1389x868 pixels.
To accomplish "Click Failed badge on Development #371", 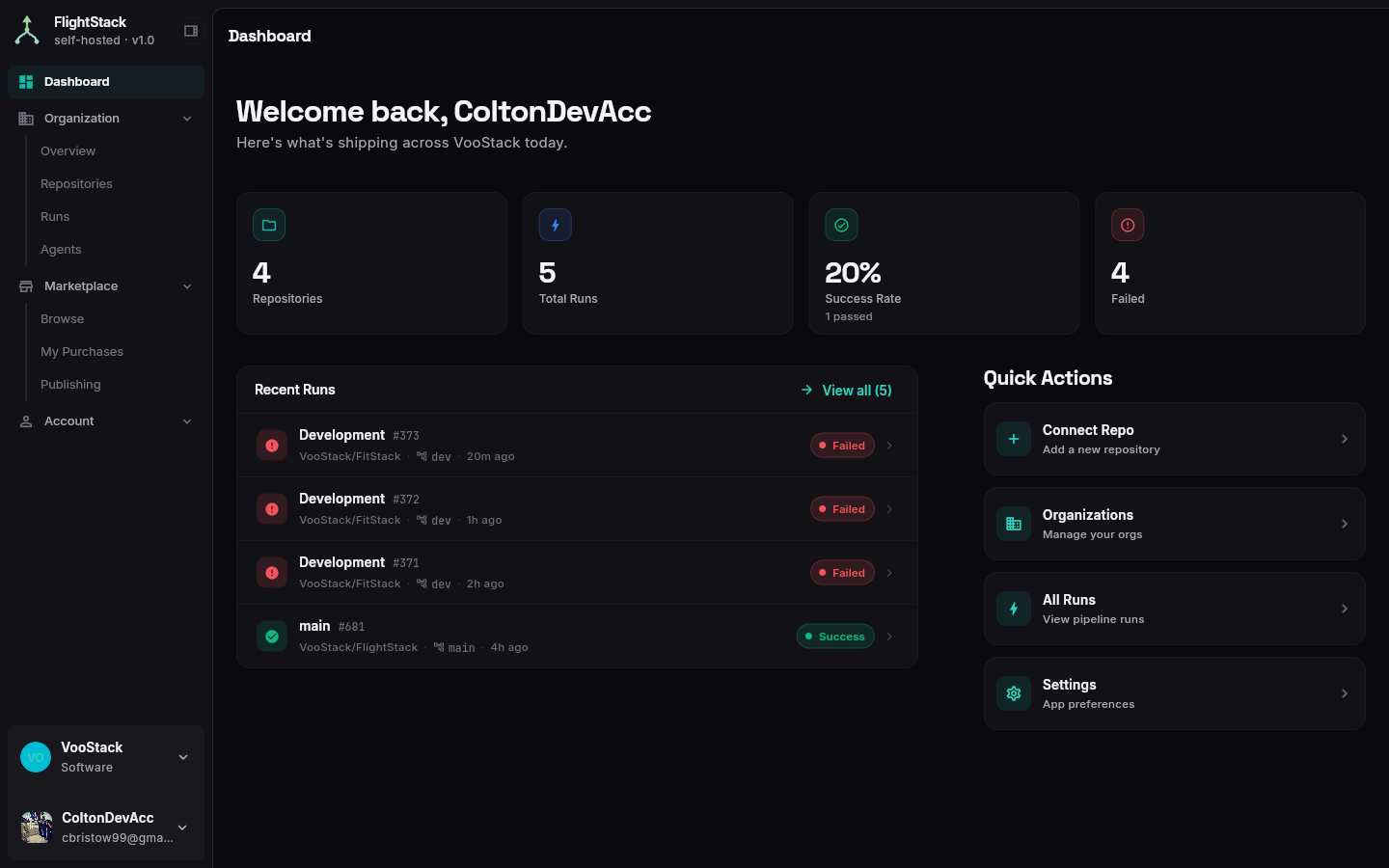I will [x=842, y=573].
